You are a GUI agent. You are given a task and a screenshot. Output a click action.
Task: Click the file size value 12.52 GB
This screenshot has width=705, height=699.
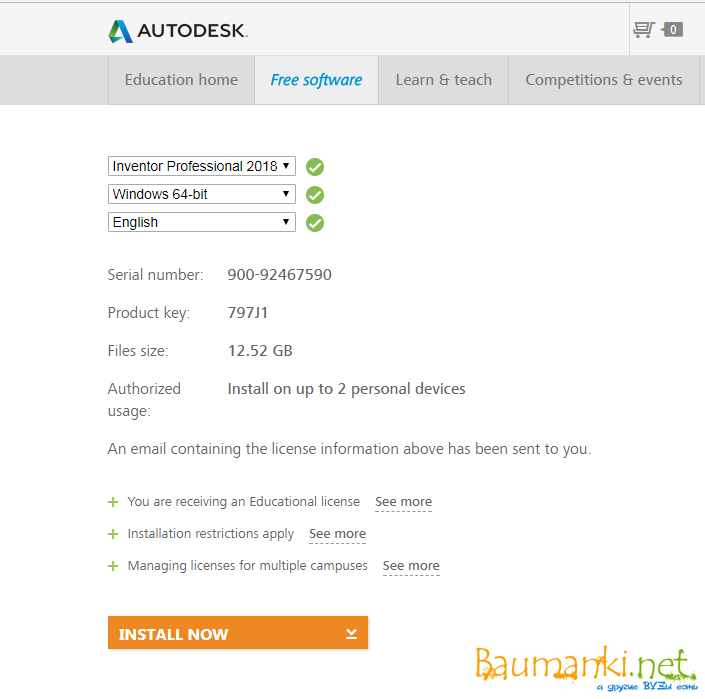pos(260,351)
